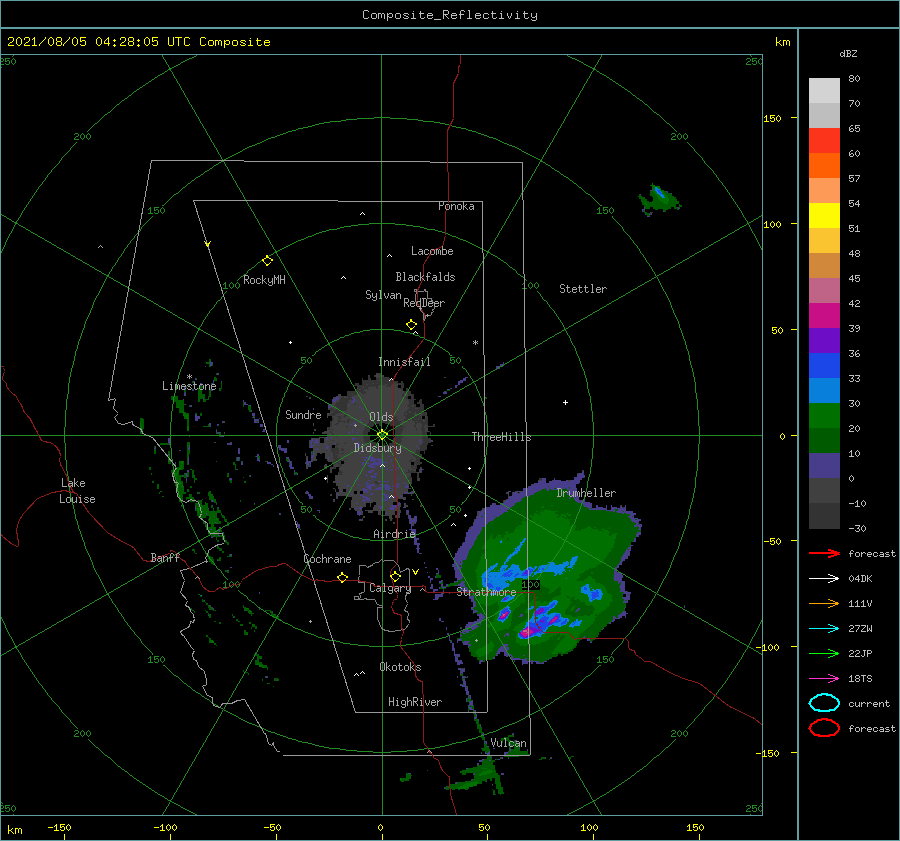This screenshot has height=841, width=900.
Task: Click the Vulcan city label
Action: pos(508,743)
